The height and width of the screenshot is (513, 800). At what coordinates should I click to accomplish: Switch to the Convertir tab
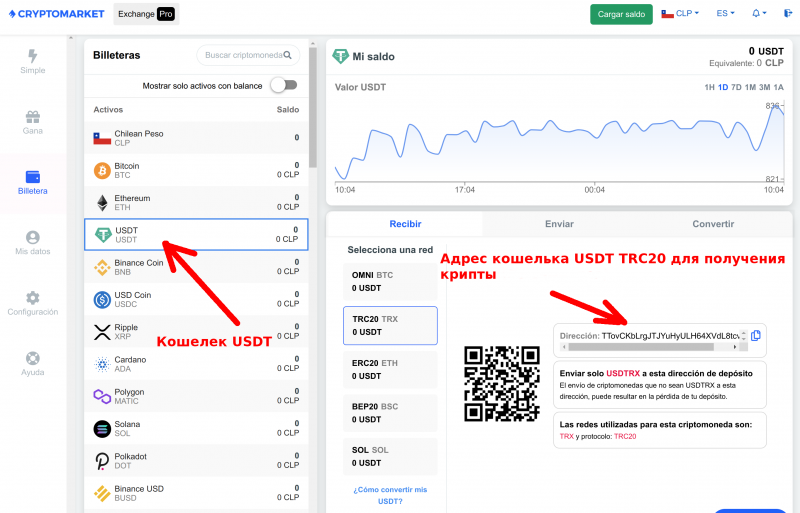tap(713, 225)
